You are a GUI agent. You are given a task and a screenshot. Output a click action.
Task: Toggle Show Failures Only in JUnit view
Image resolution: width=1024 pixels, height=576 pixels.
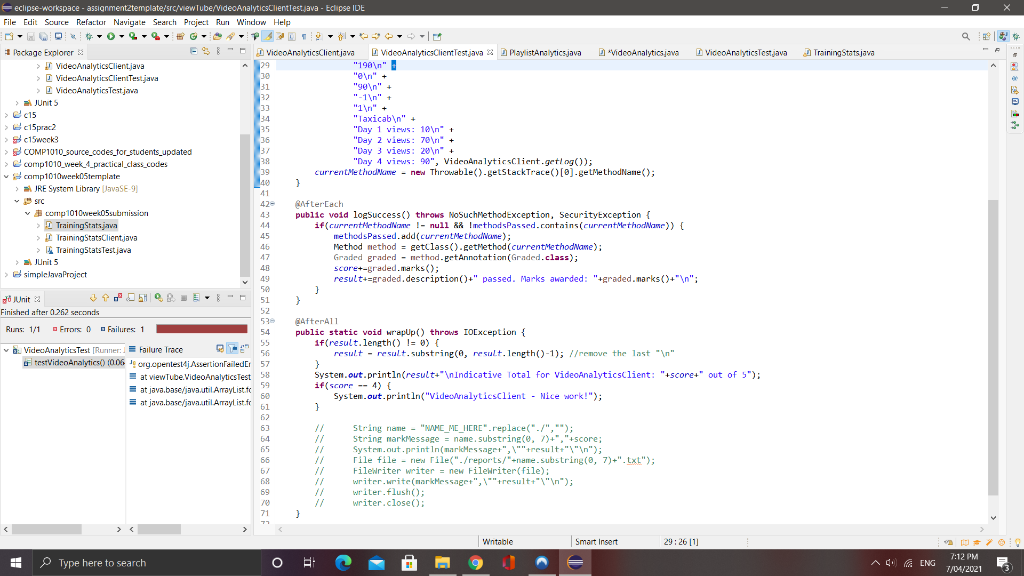click(x=116, y=297)
